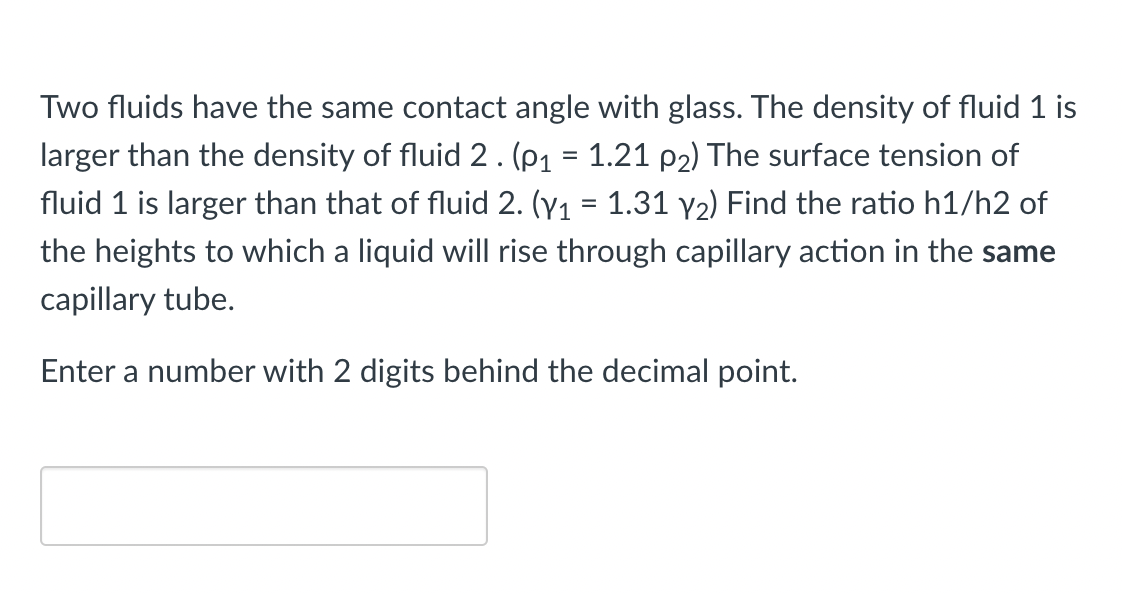The image size is (1122, 594).
Task: Place cursor inside the empty answer field
Action: click(x=263, y=505)
